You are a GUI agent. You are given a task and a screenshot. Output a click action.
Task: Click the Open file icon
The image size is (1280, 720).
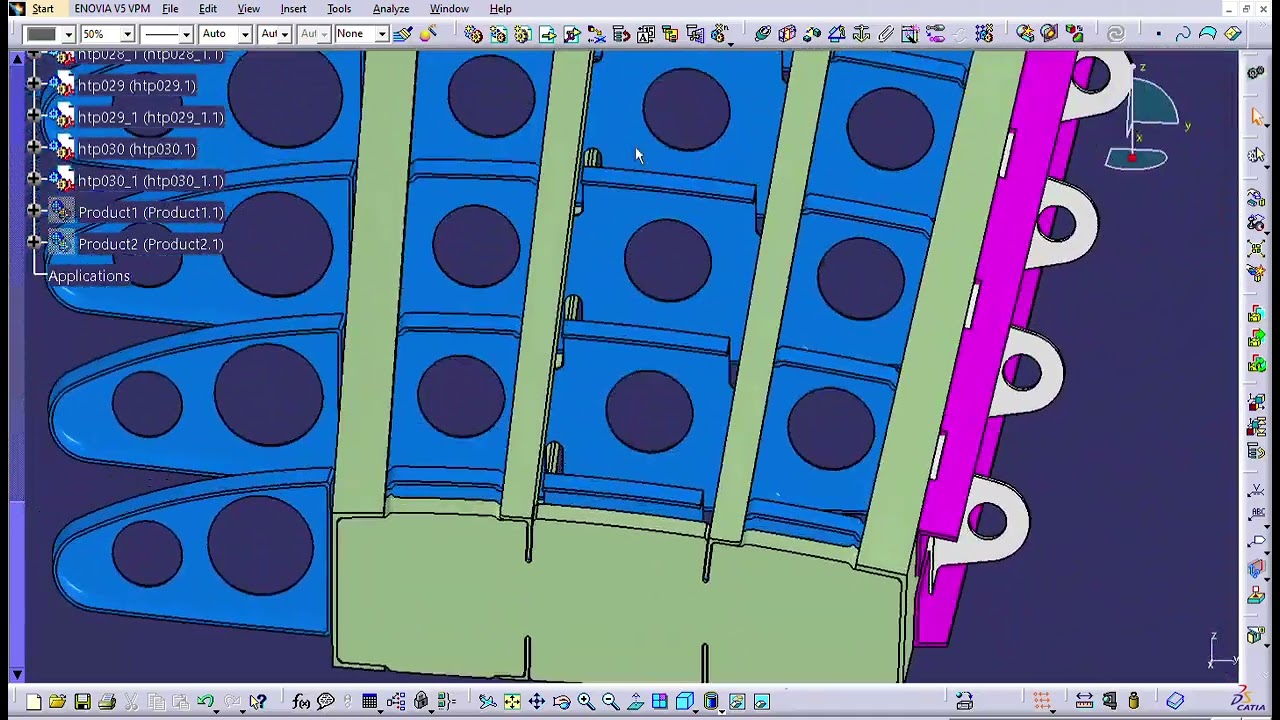coord(57,702)
